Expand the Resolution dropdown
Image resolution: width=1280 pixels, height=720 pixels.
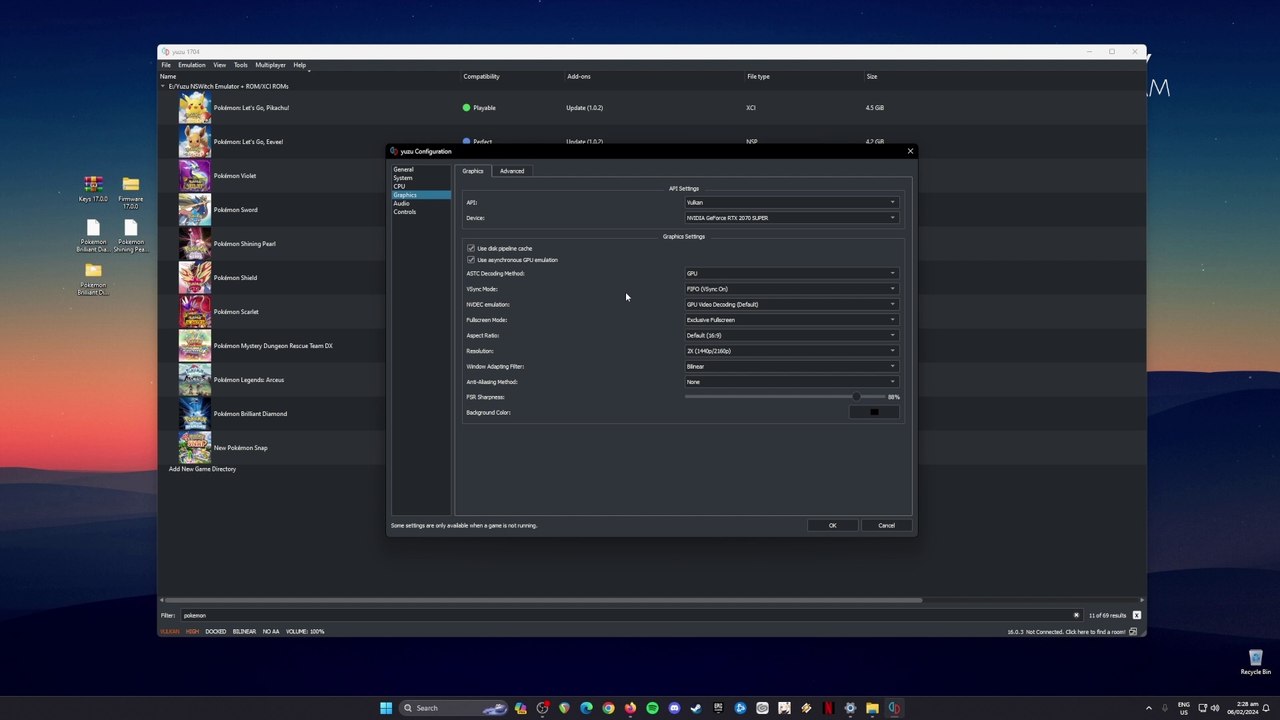(790, 351)
